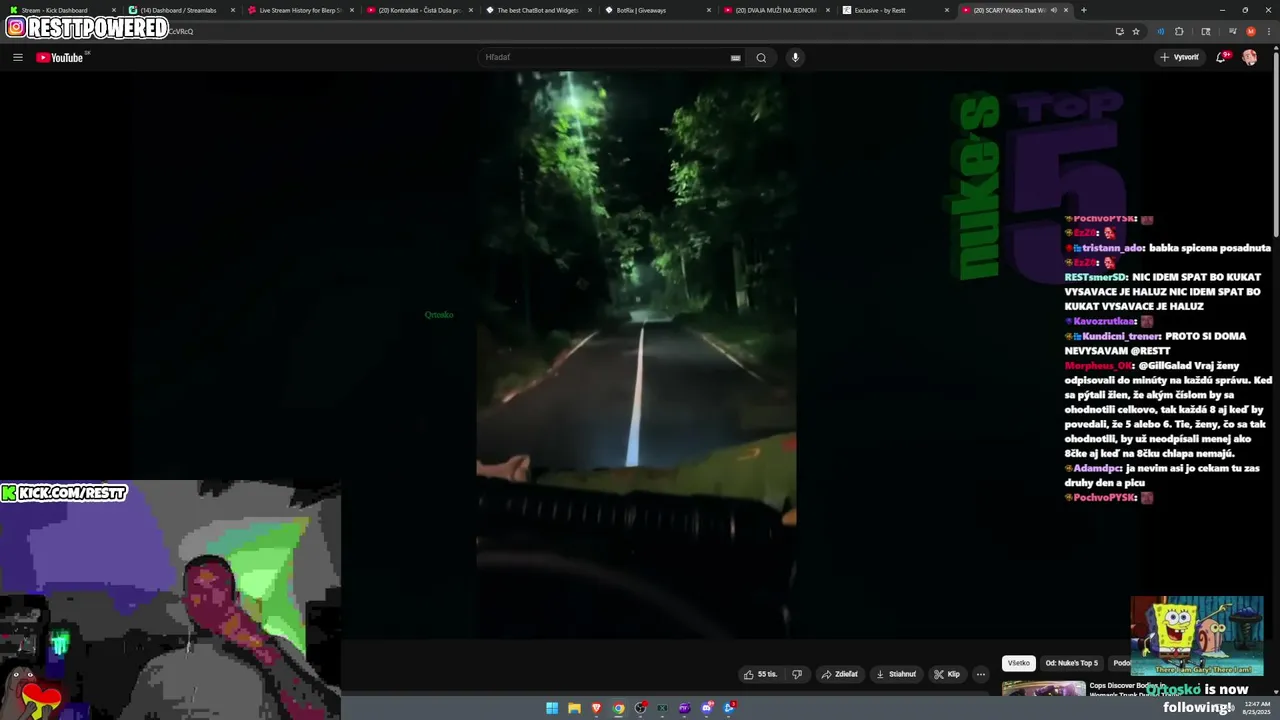Screen dimensions: 1280x720
Task: Click the Zdieľať share button
Action: [x=840, y=674]
